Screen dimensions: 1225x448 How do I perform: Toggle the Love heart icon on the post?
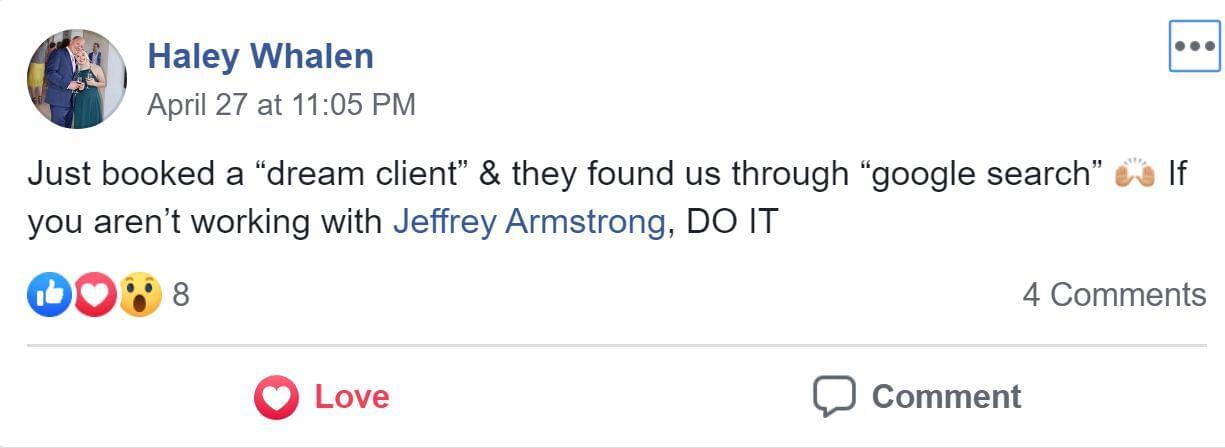277,397
